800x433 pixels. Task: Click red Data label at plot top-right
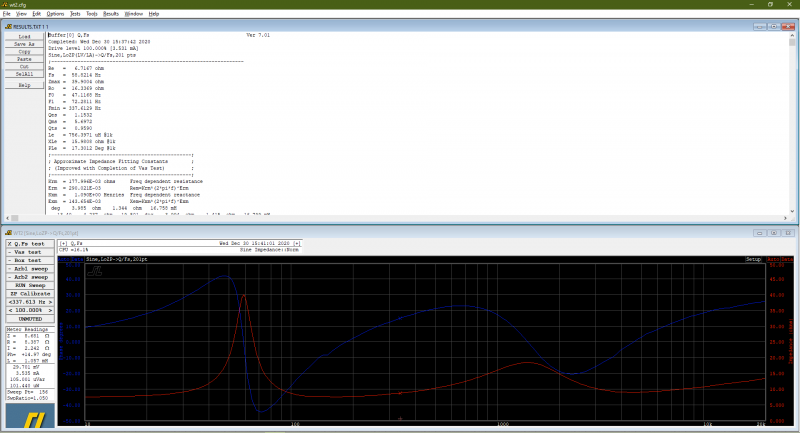[x=787, y=259]
